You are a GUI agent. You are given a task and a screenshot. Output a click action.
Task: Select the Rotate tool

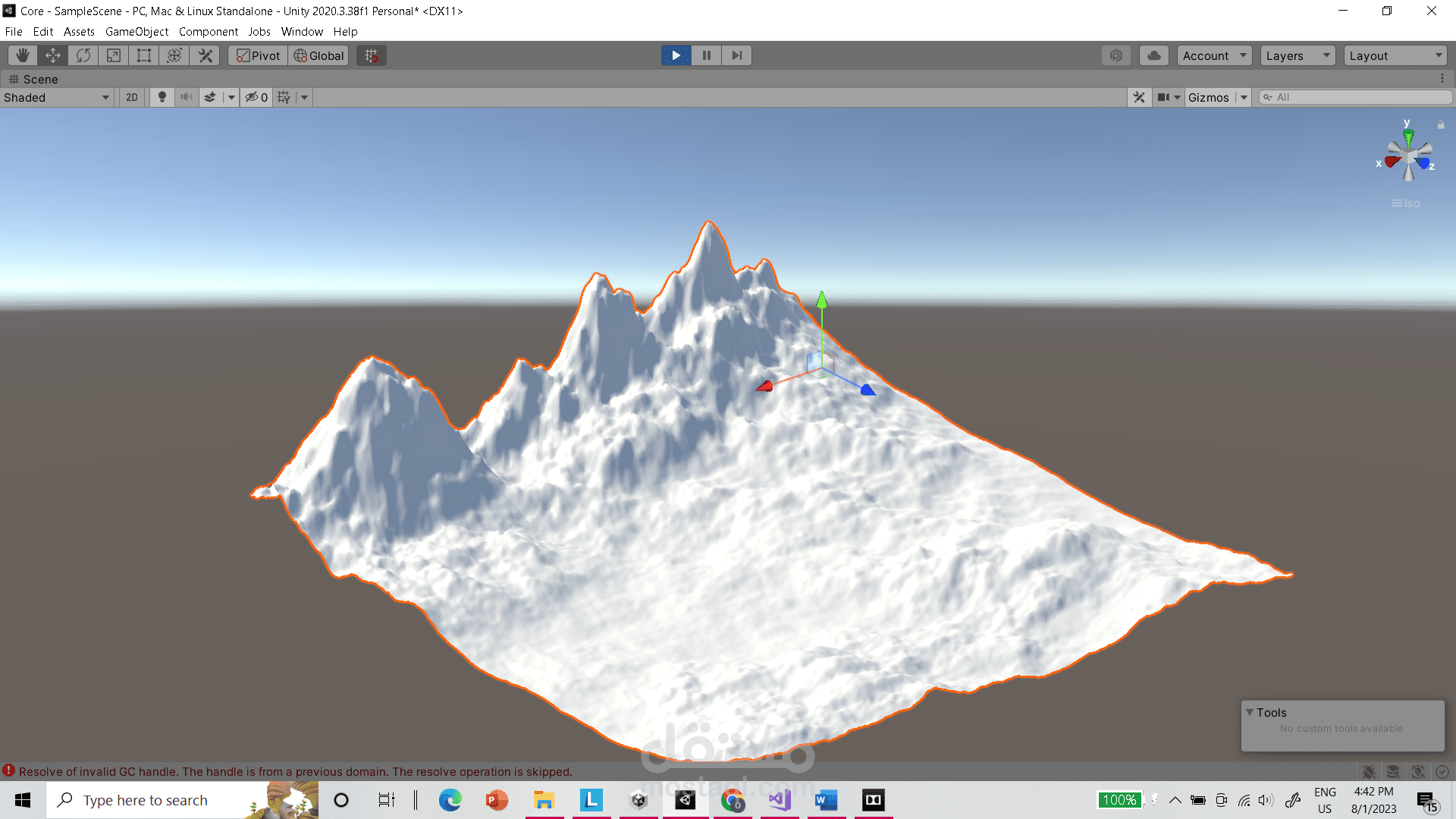(83, 55)
